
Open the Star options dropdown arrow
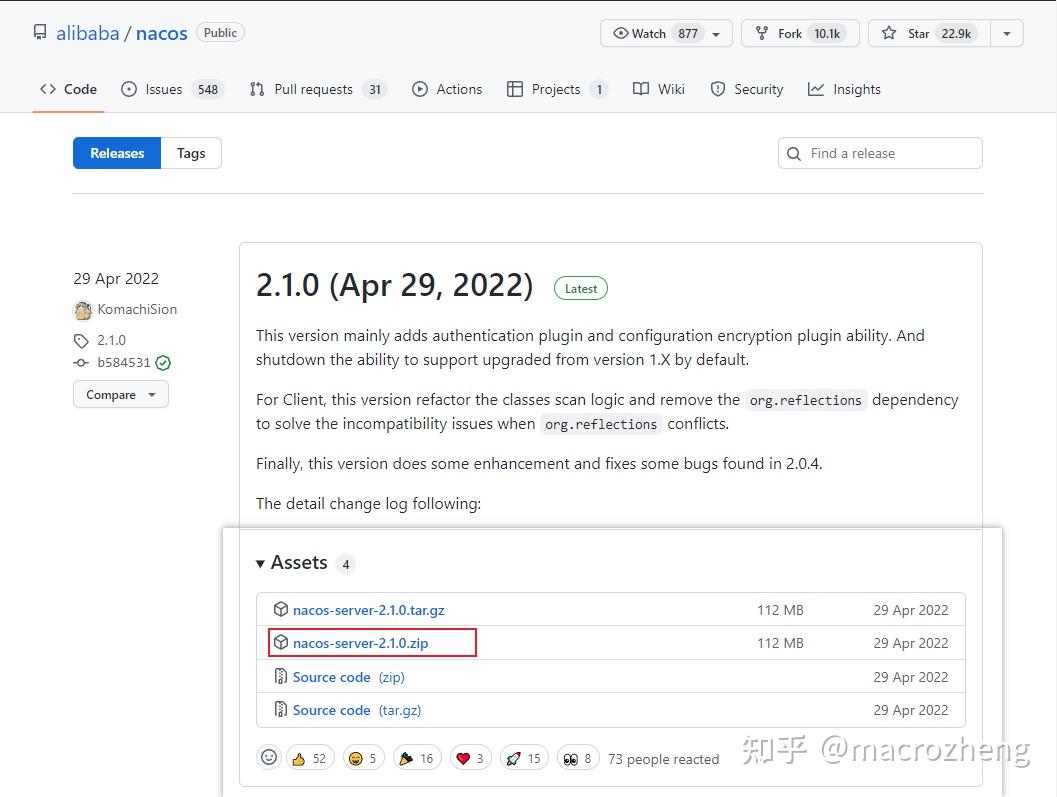[1006, 32]
